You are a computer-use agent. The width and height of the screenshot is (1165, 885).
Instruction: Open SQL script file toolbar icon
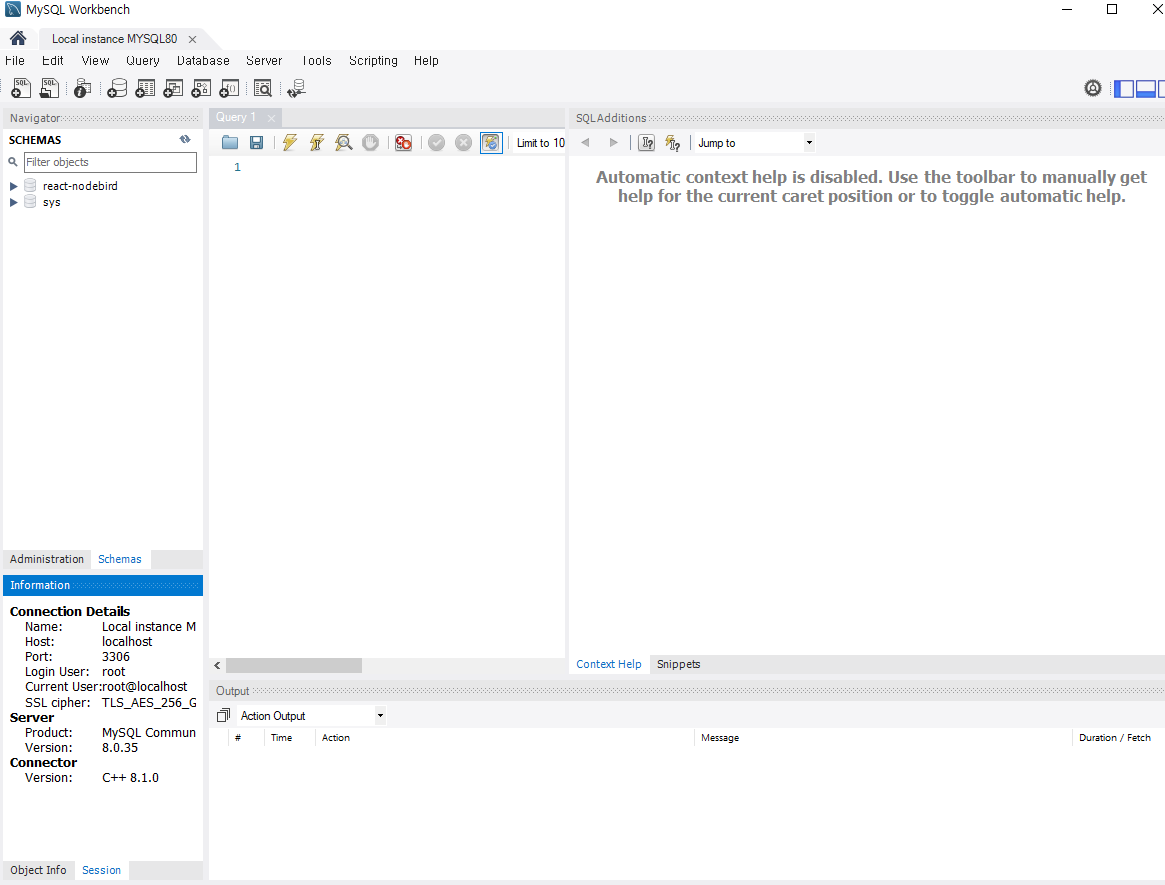49,88
